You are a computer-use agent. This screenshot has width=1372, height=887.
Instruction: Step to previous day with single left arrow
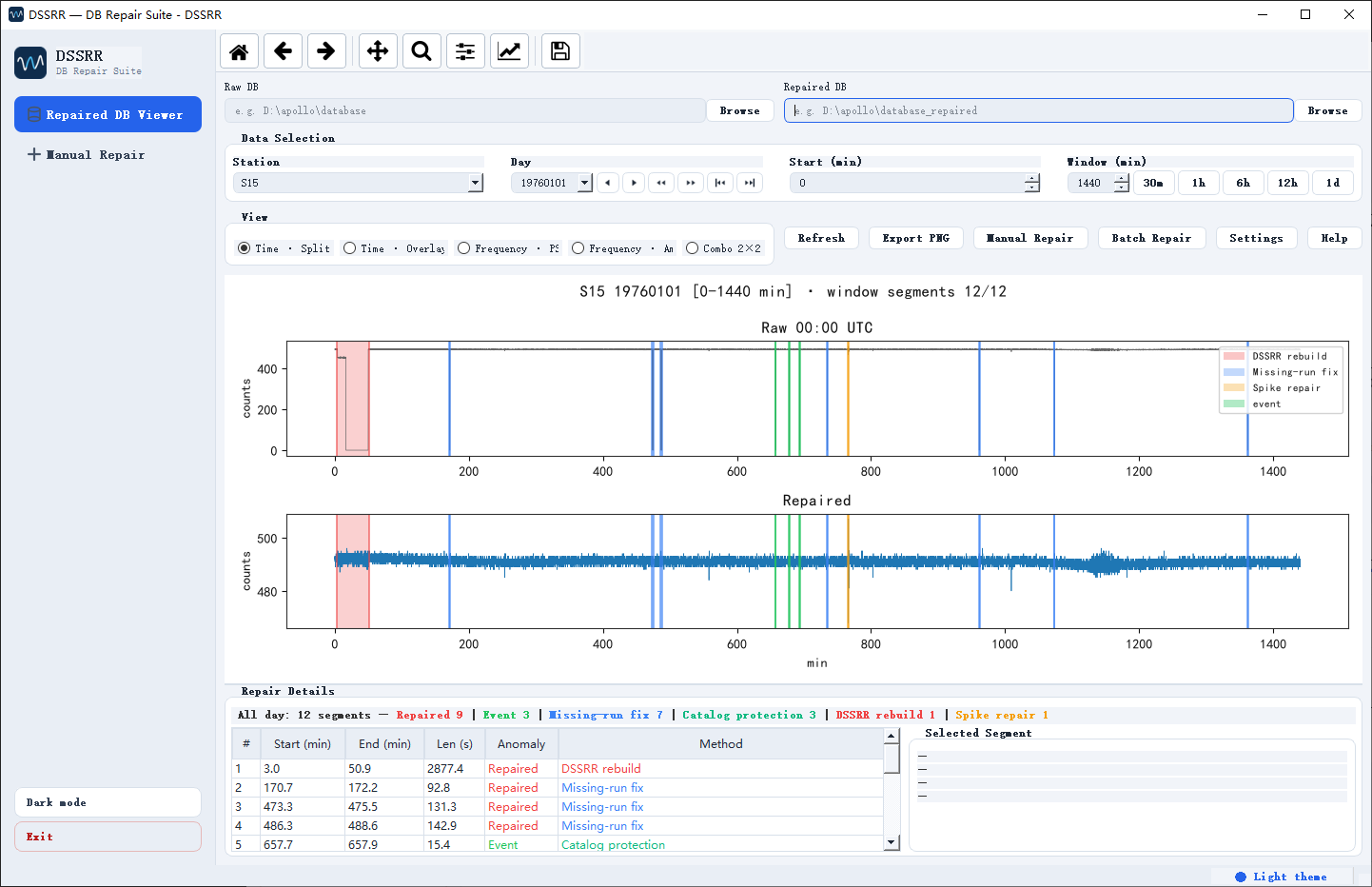coord(608,183)
